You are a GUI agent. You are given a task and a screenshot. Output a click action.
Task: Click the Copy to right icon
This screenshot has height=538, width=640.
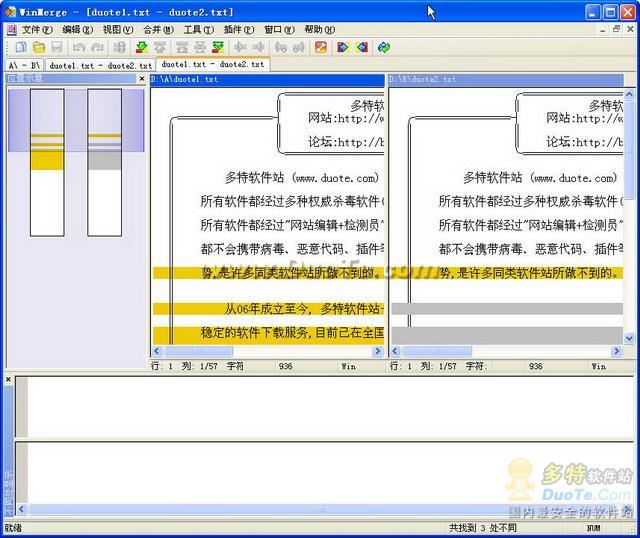[x=240, y=47]
